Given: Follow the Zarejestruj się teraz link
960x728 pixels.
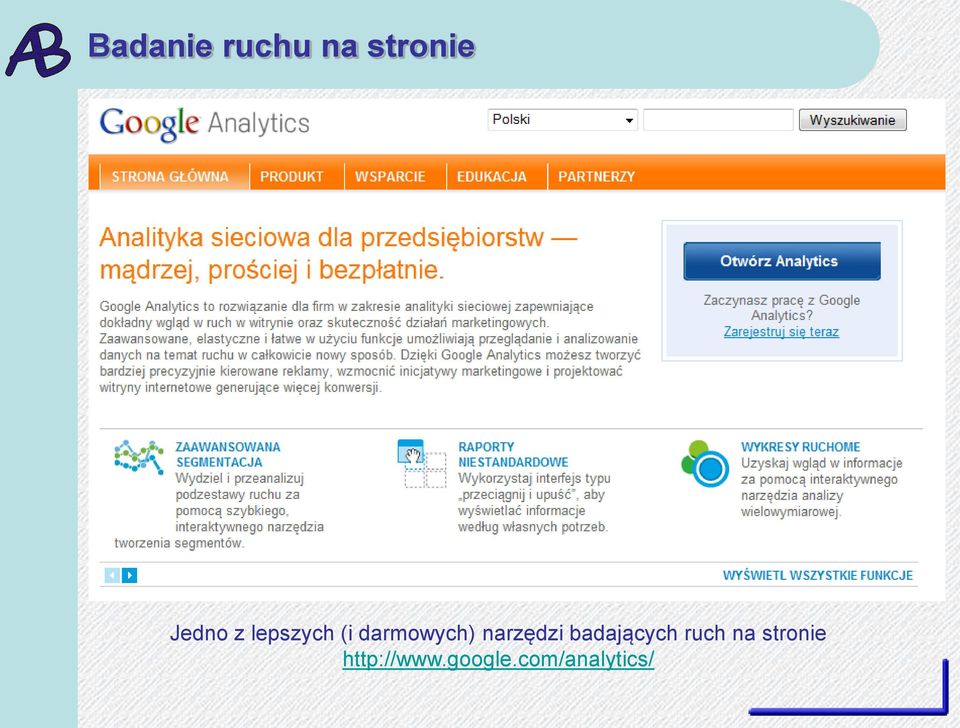Looking at the screenshot, I should pos(781,332).
